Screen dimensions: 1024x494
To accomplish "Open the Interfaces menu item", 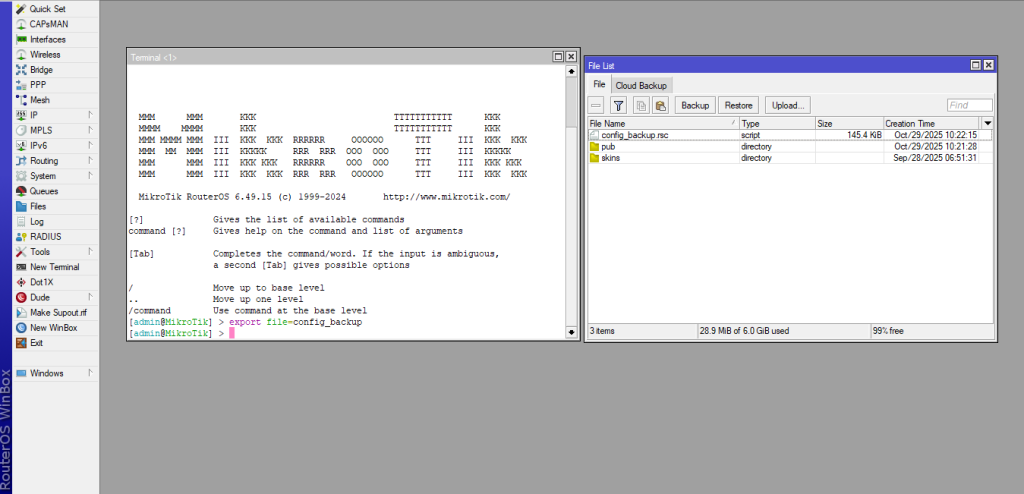I will [x=47, y=39].
